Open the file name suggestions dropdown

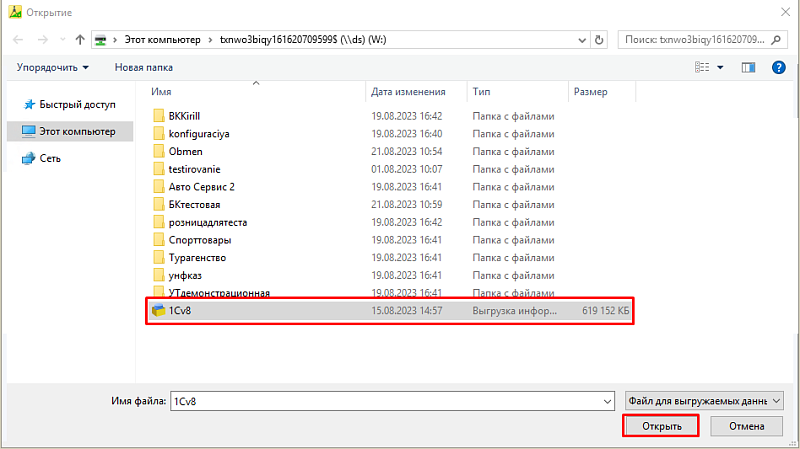607,400
